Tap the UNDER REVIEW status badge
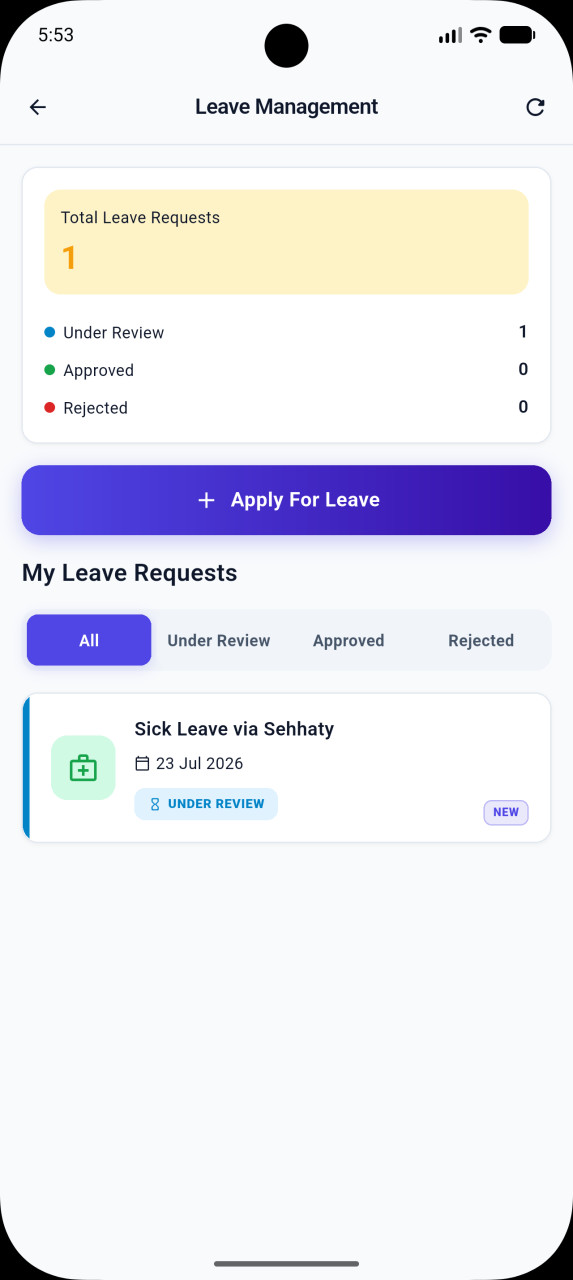 pyautogui.click(x=206, y=804)
